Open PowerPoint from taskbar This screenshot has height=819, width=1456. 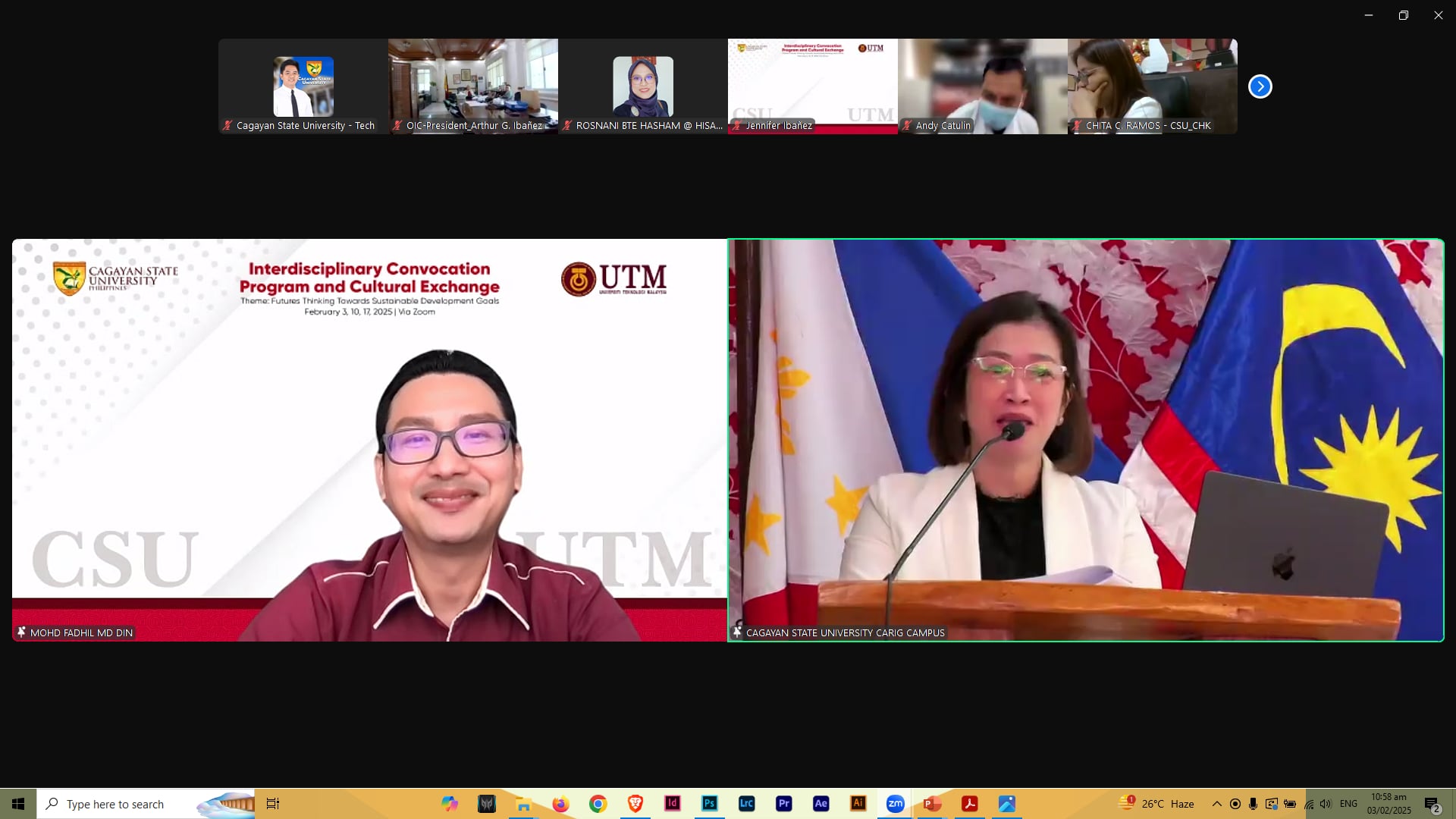[932, 804]
